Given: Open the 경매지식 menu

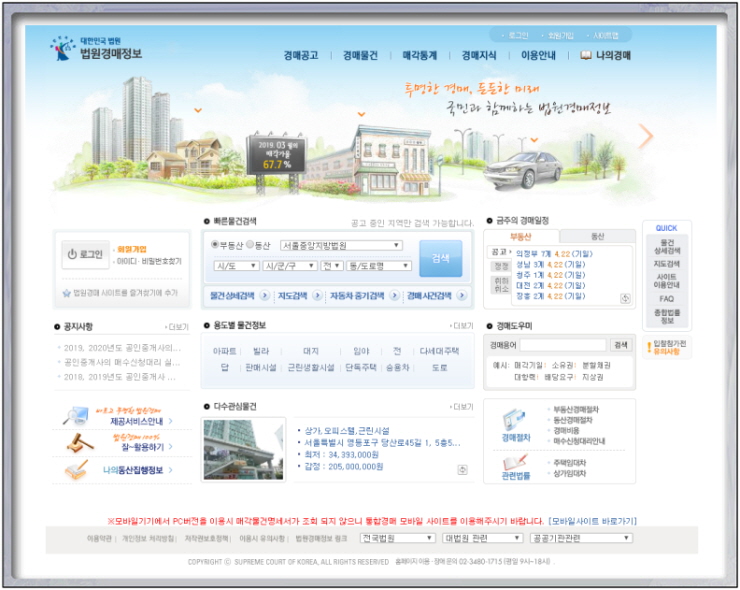Looking at the screenshot, I should tap(479, 55).
